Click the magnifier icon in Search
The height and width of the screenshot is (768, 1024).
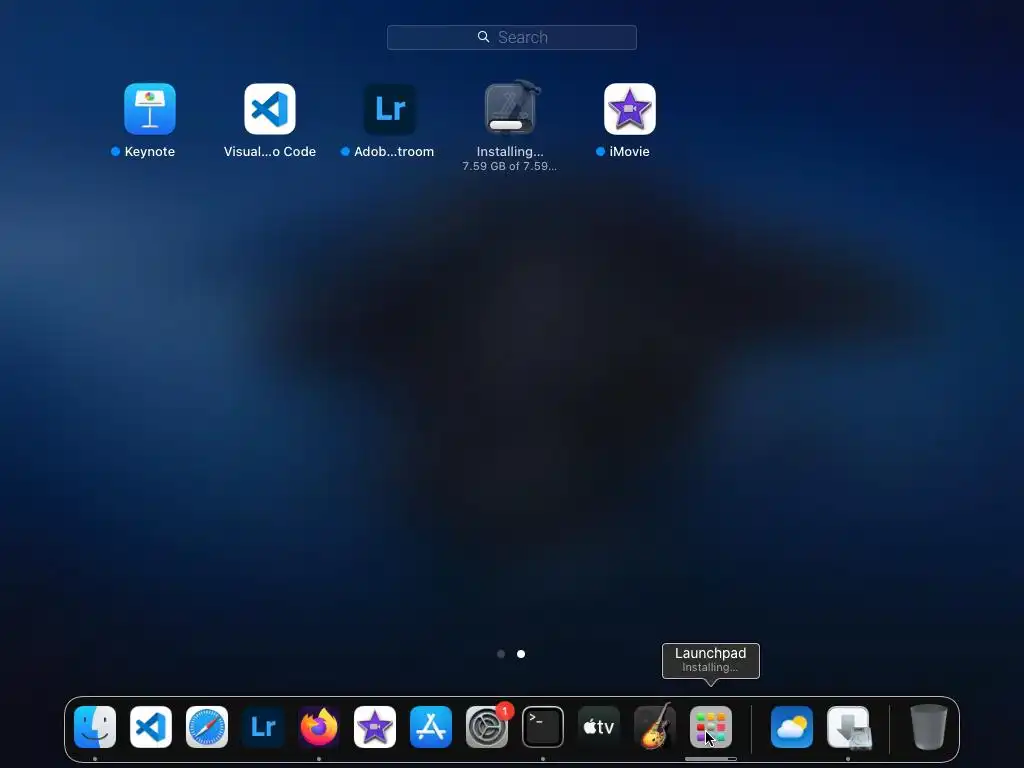point(483,37)
